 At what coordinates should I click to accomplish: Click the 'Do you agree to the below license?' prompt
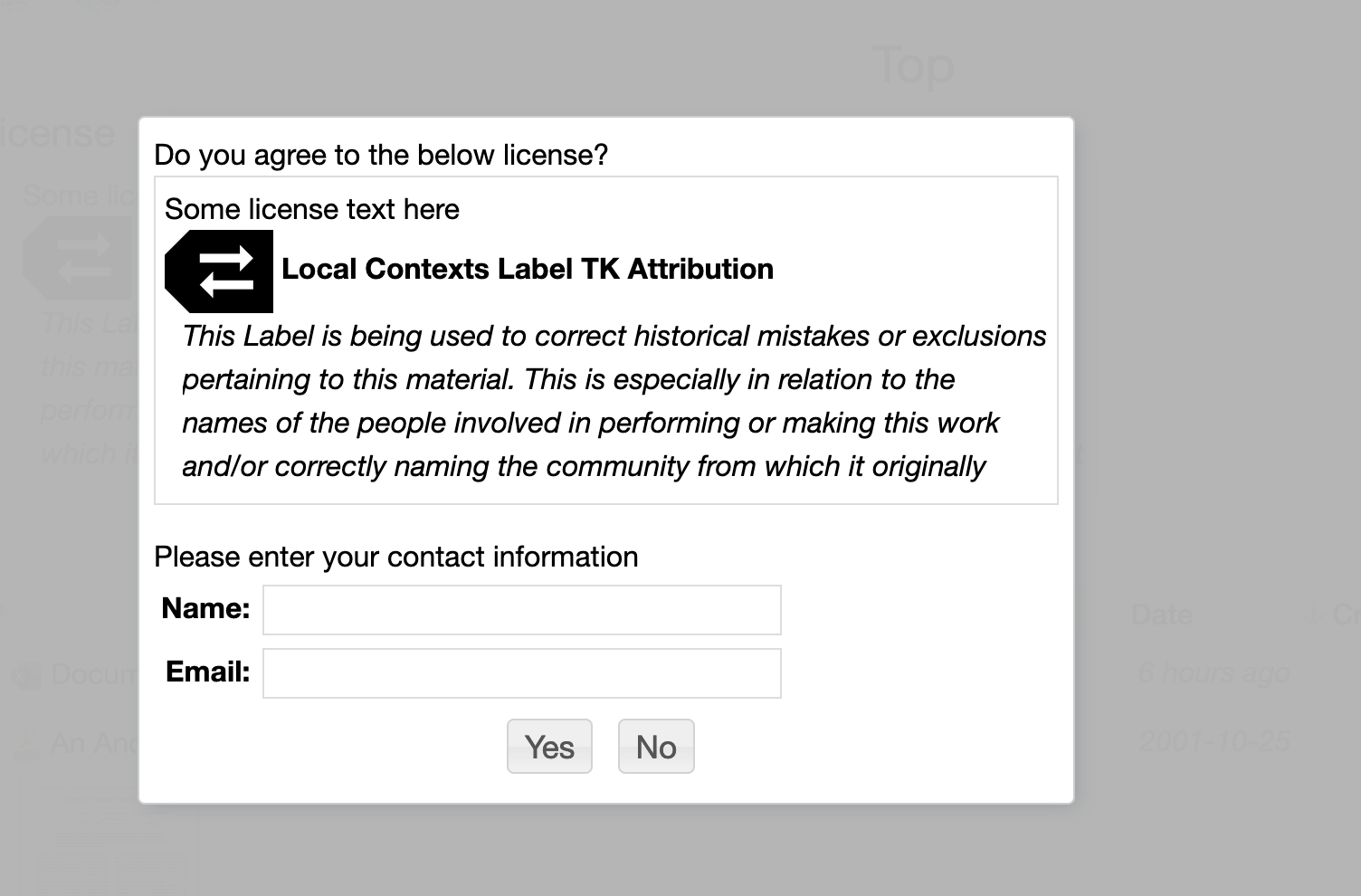click(381, 155)
